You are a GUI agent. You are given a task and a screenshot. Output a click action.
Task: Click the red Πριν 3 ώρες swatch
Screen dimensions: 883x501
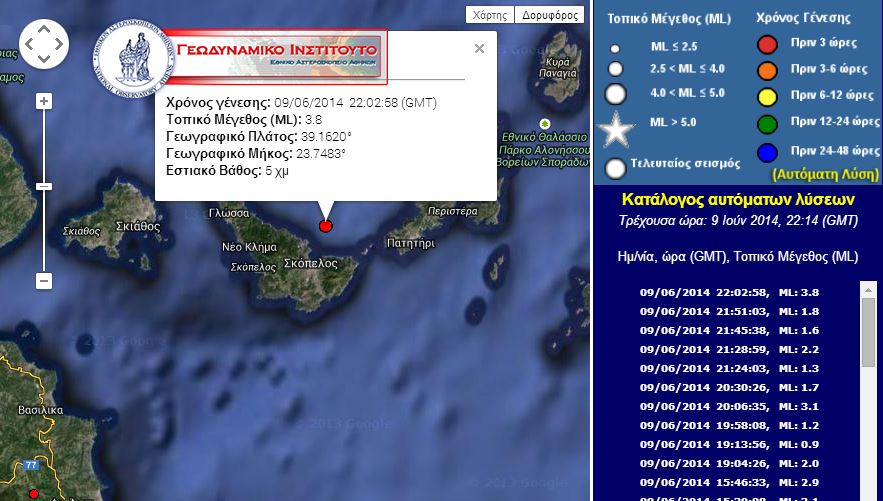tap(767, 44)
